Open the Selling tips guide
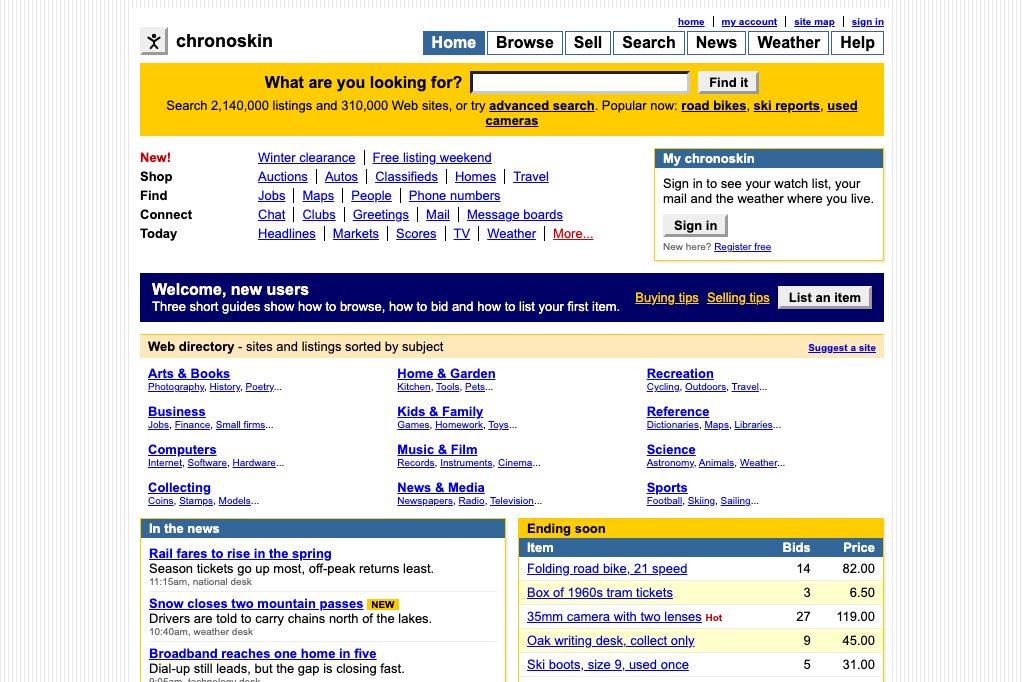1024x682 pixels. tap(738, 298)
